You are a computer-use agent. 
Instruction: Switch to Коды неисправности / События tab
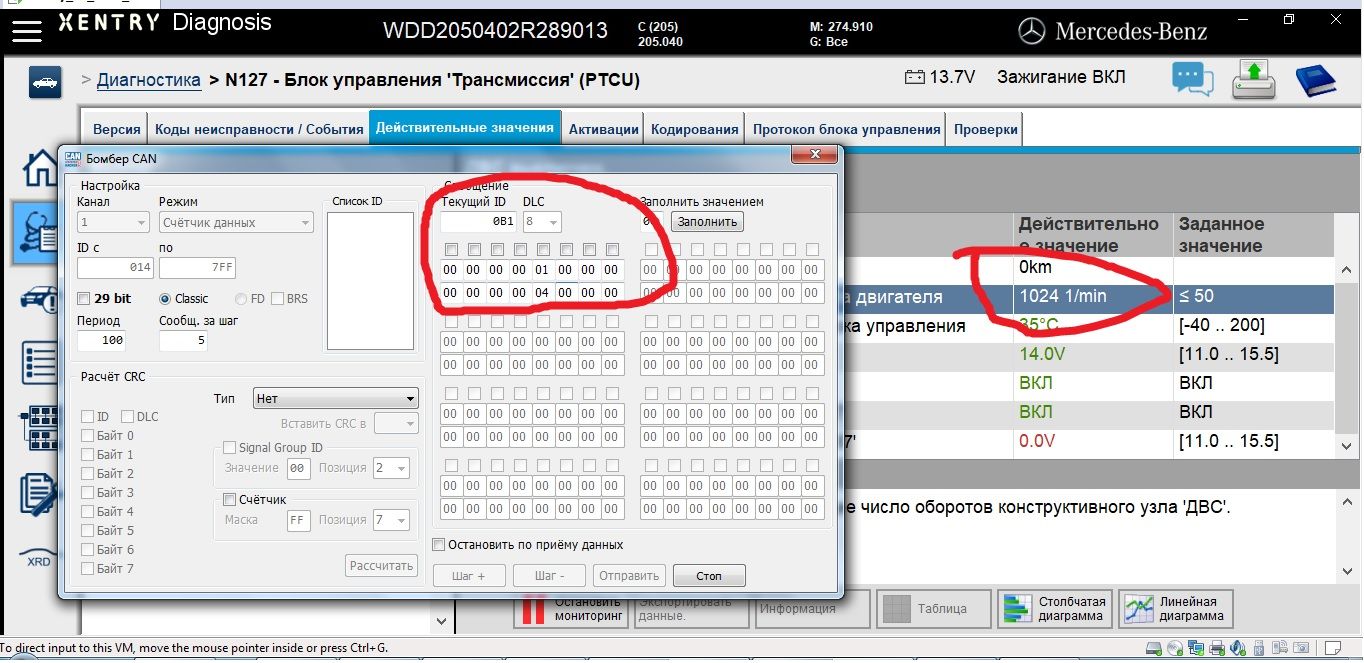point(258,129)
